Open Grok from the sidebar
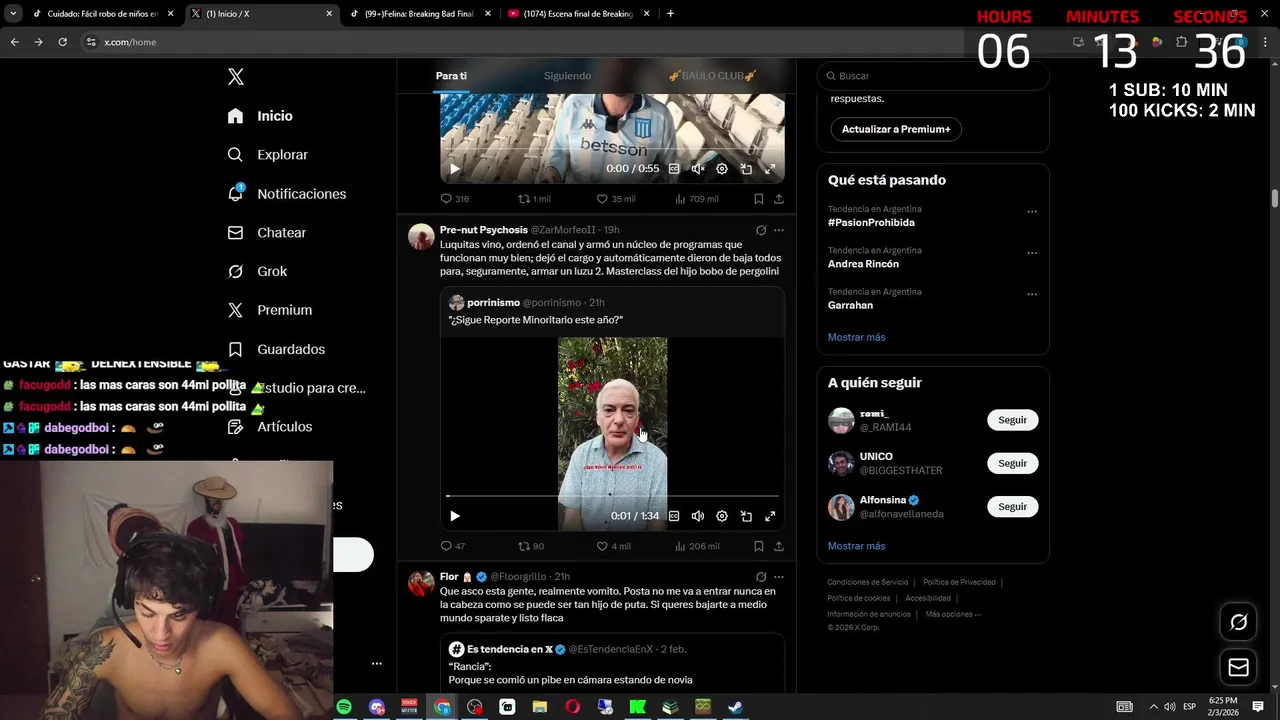Screen dimensions: 1280x720 click(x=257, y=271)
